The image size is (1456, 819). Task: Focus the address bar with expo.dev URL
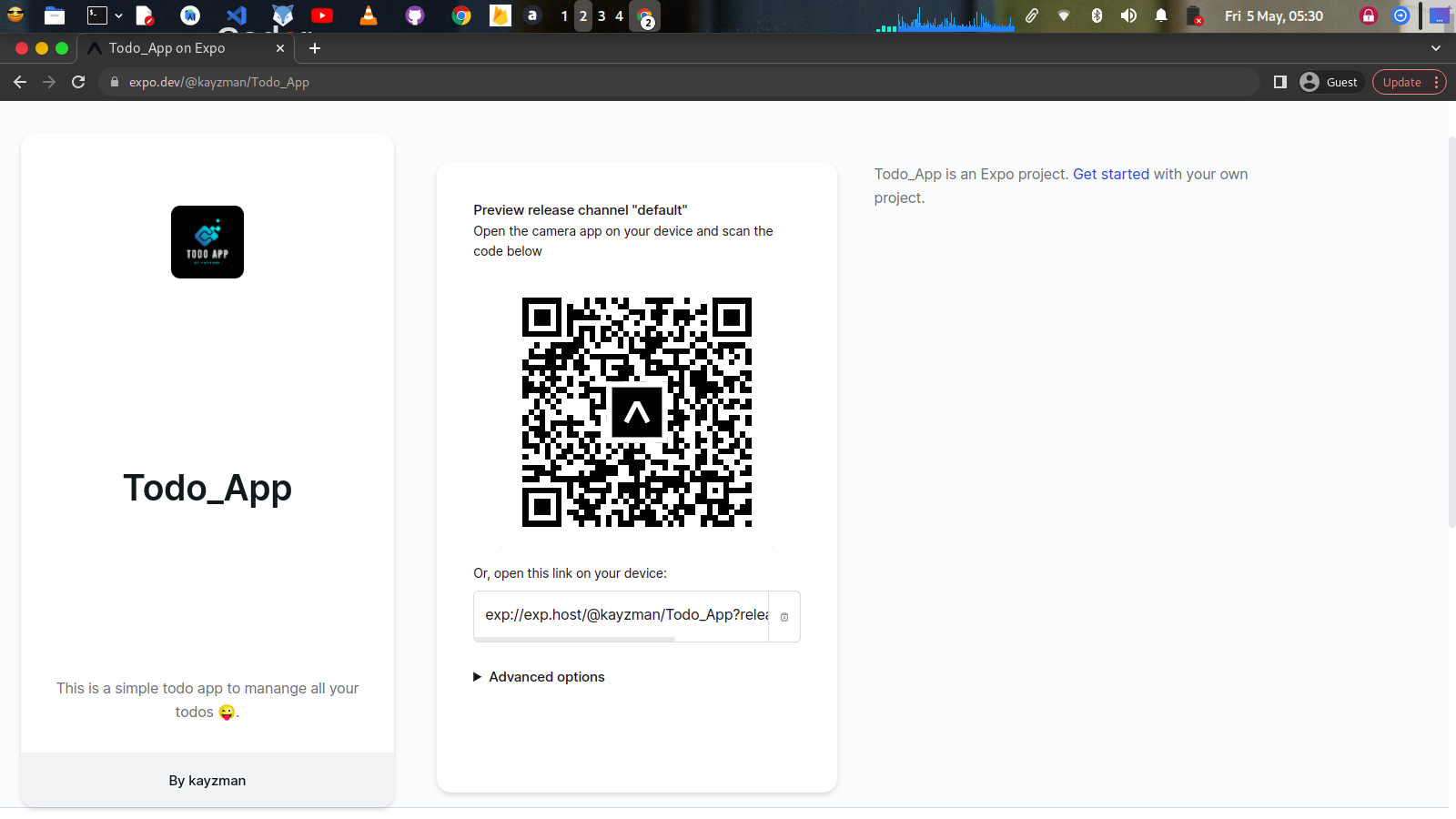pos(678,82)
